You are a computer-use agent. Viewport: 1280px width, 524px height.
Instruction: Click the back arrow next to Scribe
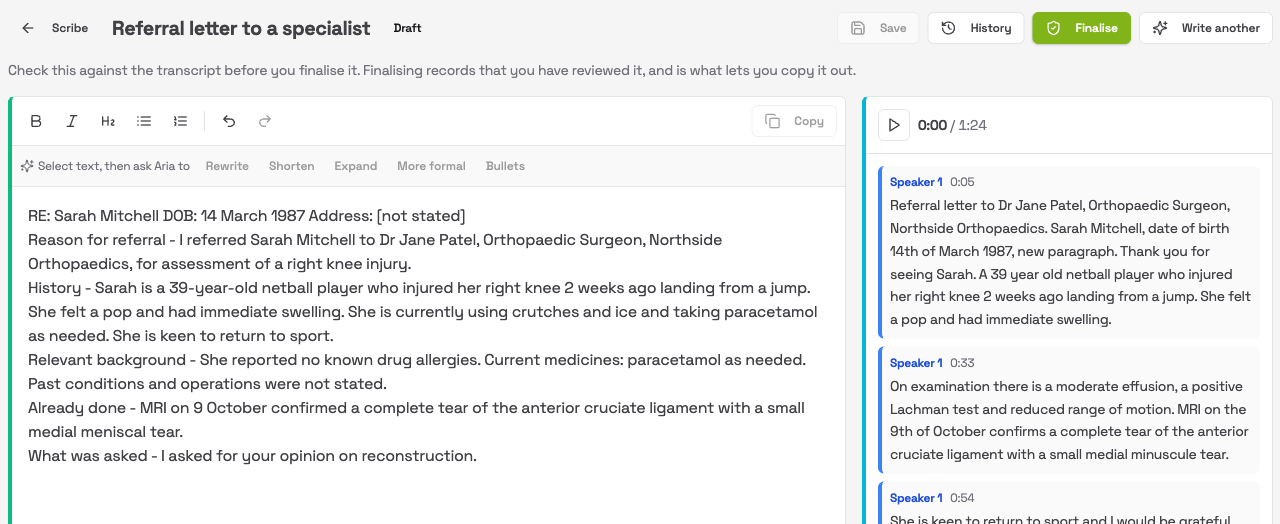point(28,28)
